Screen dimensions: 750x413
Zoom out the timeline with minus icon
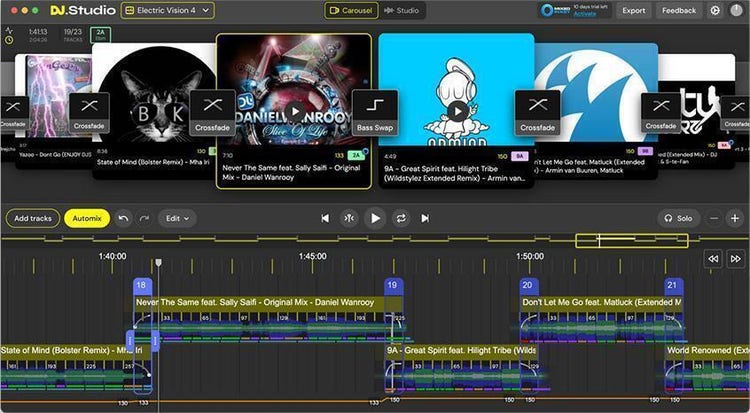coord(714,218)
